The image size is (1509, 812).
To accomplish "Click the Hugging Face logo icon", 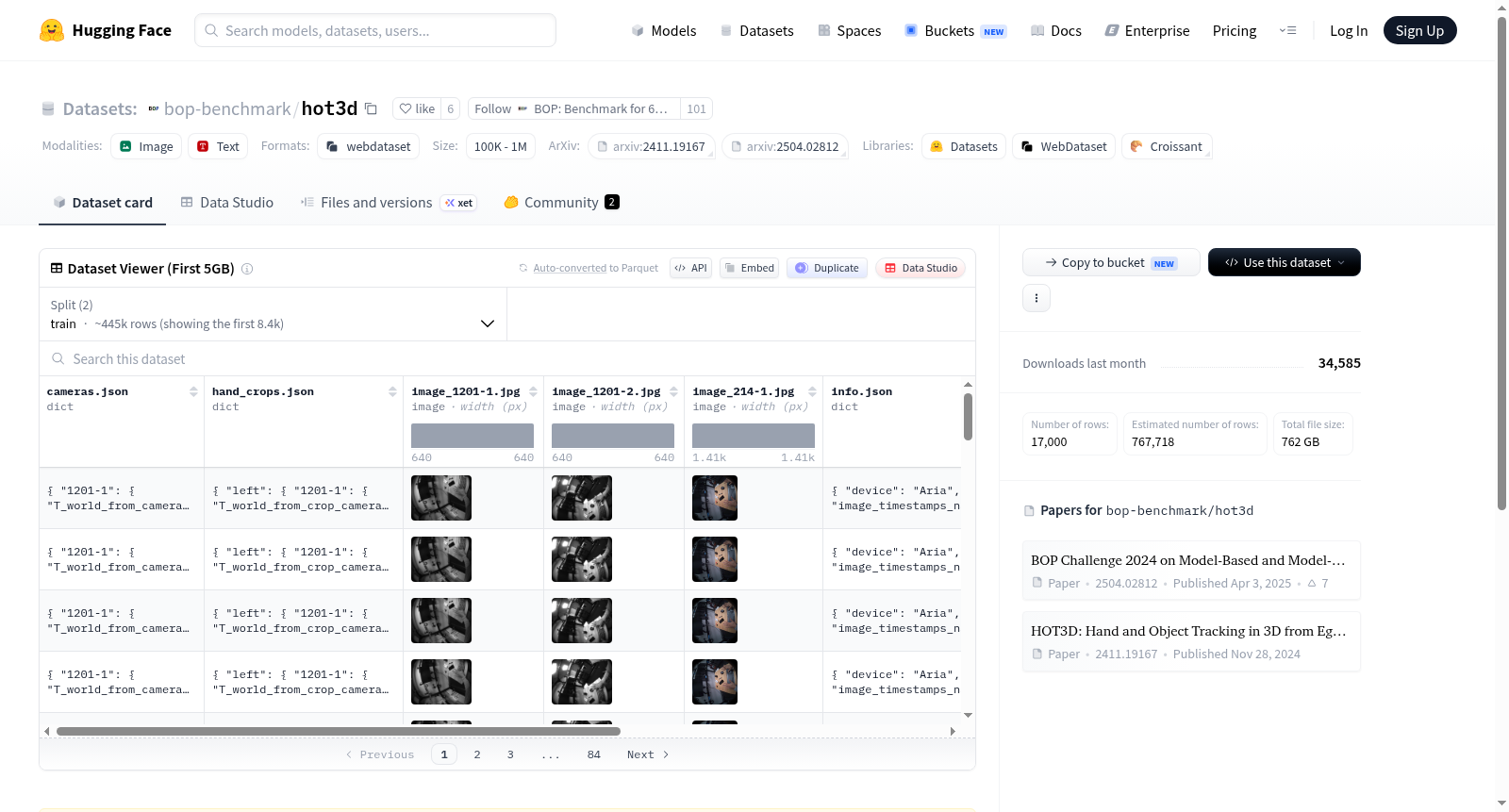I will 52,30.
